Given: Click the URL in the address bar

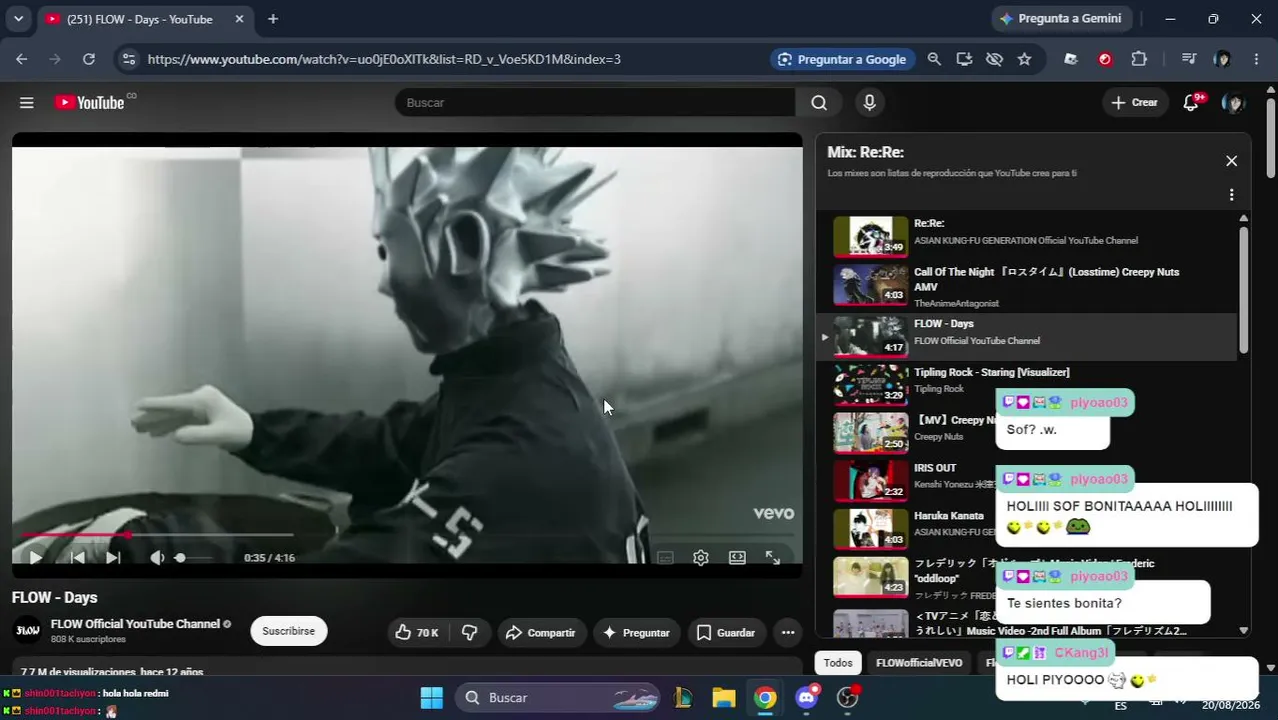Looking at the screenshot, I should pos(384,59).
